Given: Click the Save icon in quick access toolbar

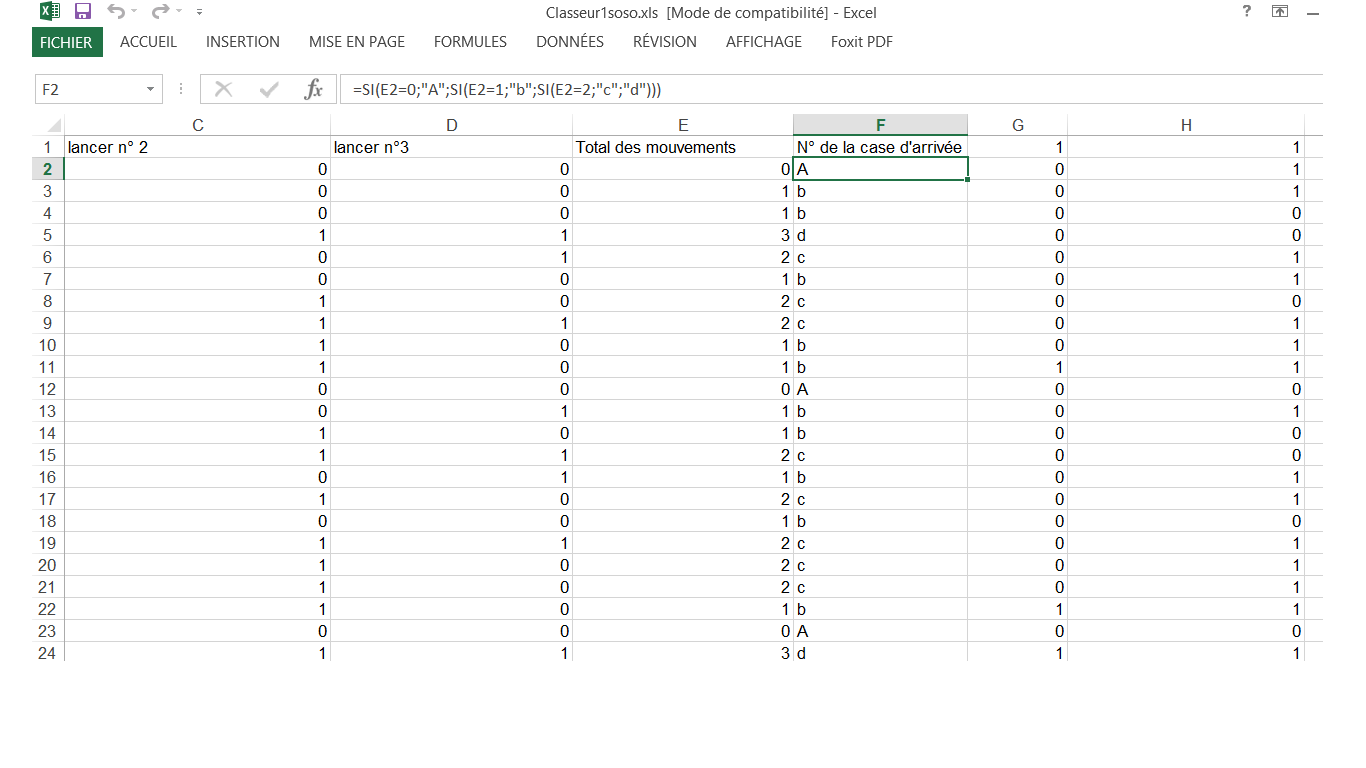Looking at the screenshot, I should [83, 12].
